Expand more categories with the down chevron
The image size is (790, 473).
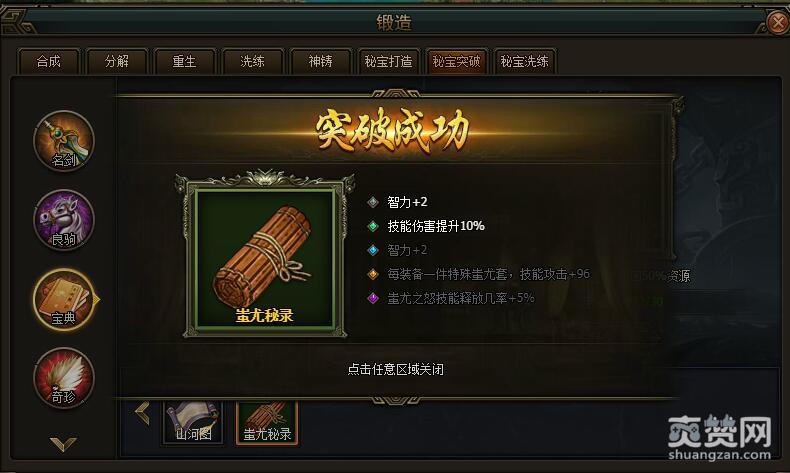point(63,444)
